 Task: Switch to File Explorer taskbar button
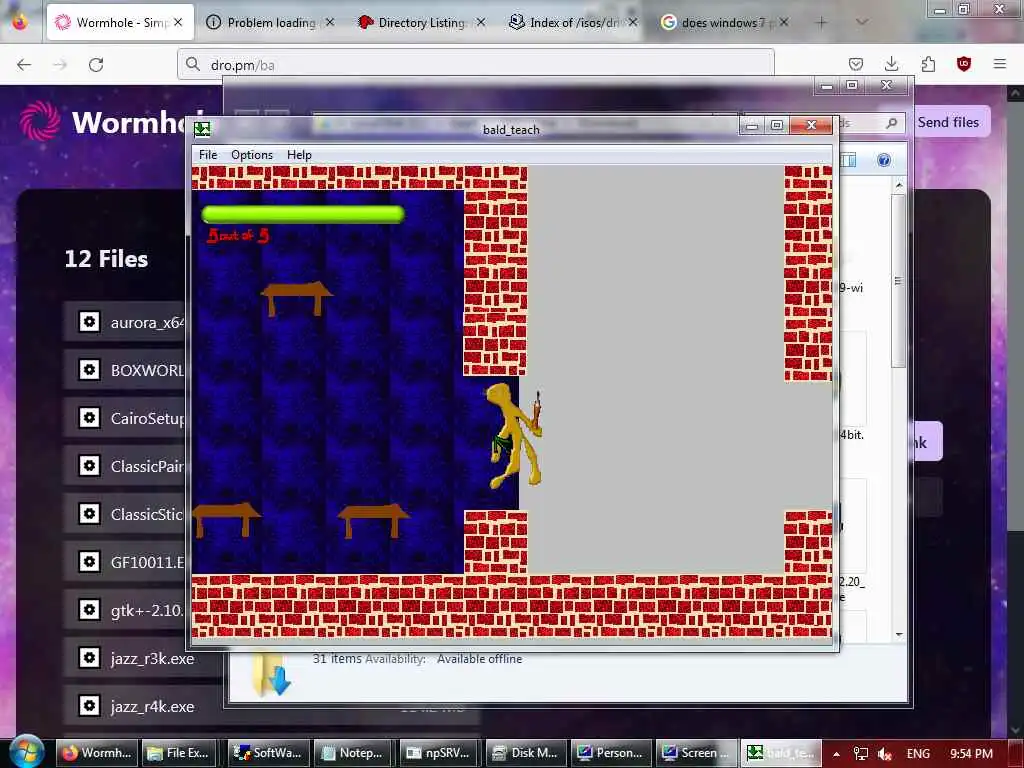tap(179, 753)
